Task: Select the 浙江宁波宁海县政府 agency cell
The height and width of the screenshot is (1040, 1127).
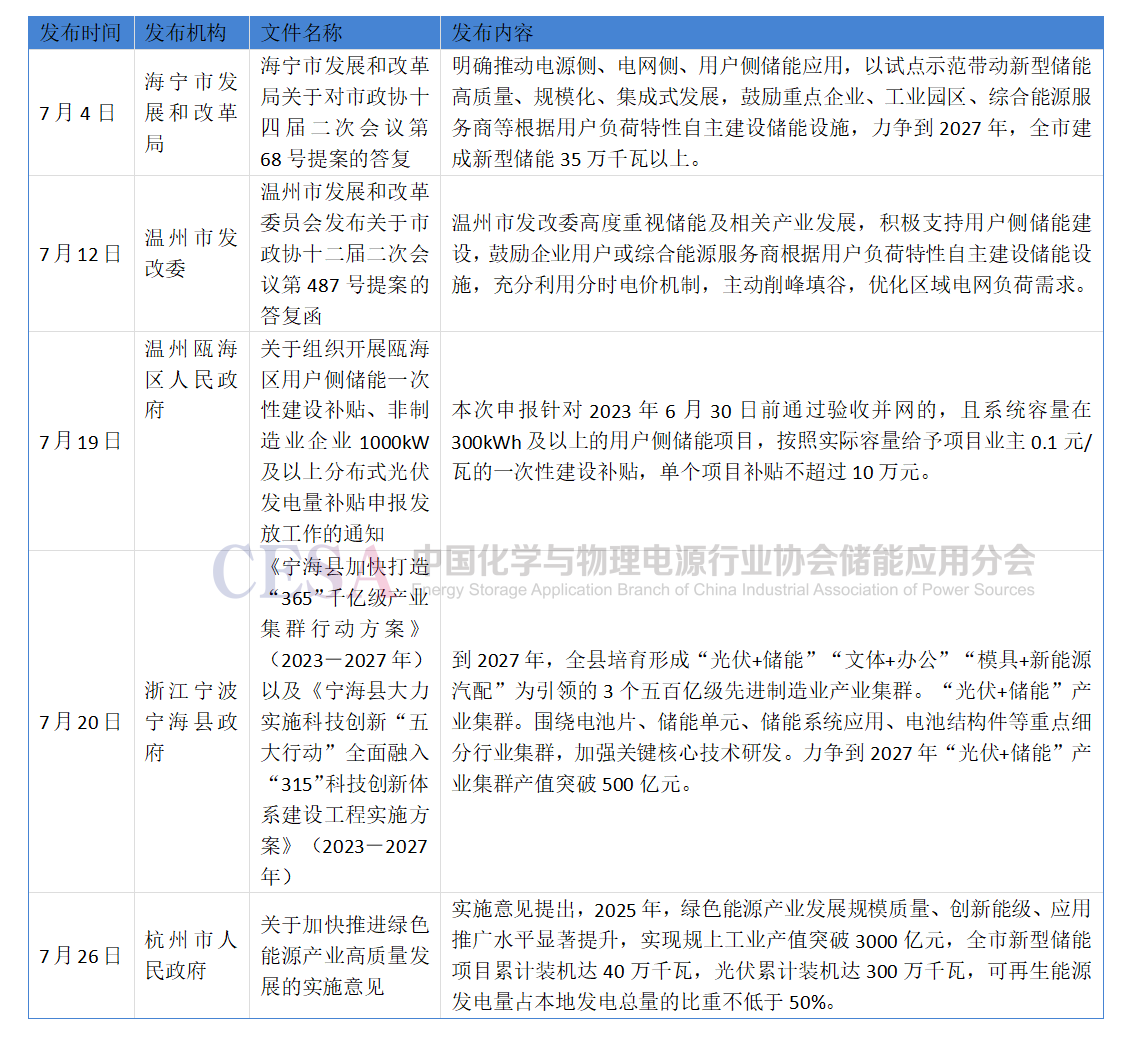Action: pos(190,721)
